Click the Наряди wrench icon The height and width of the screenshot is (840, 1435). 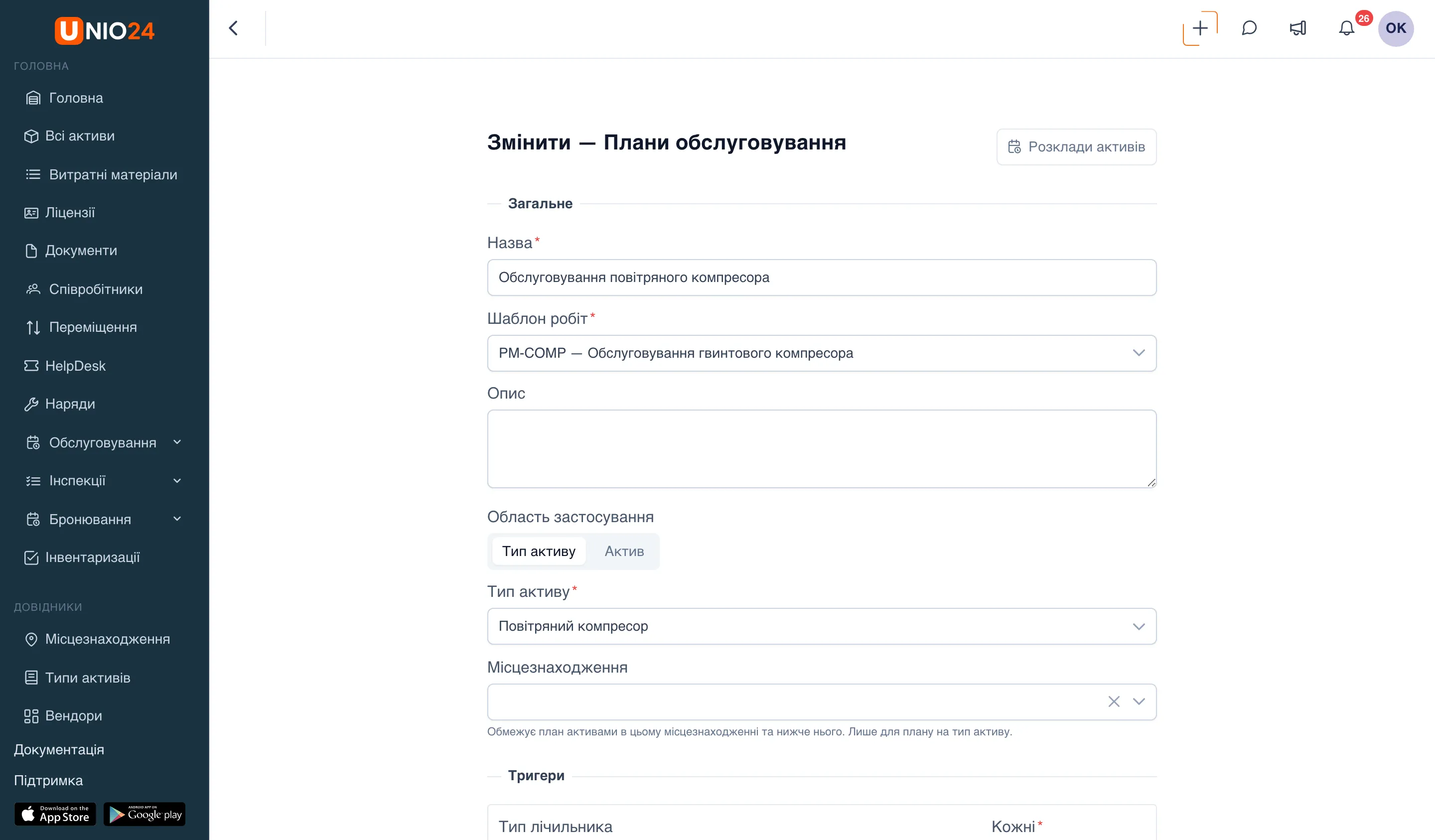pos(31,404)
